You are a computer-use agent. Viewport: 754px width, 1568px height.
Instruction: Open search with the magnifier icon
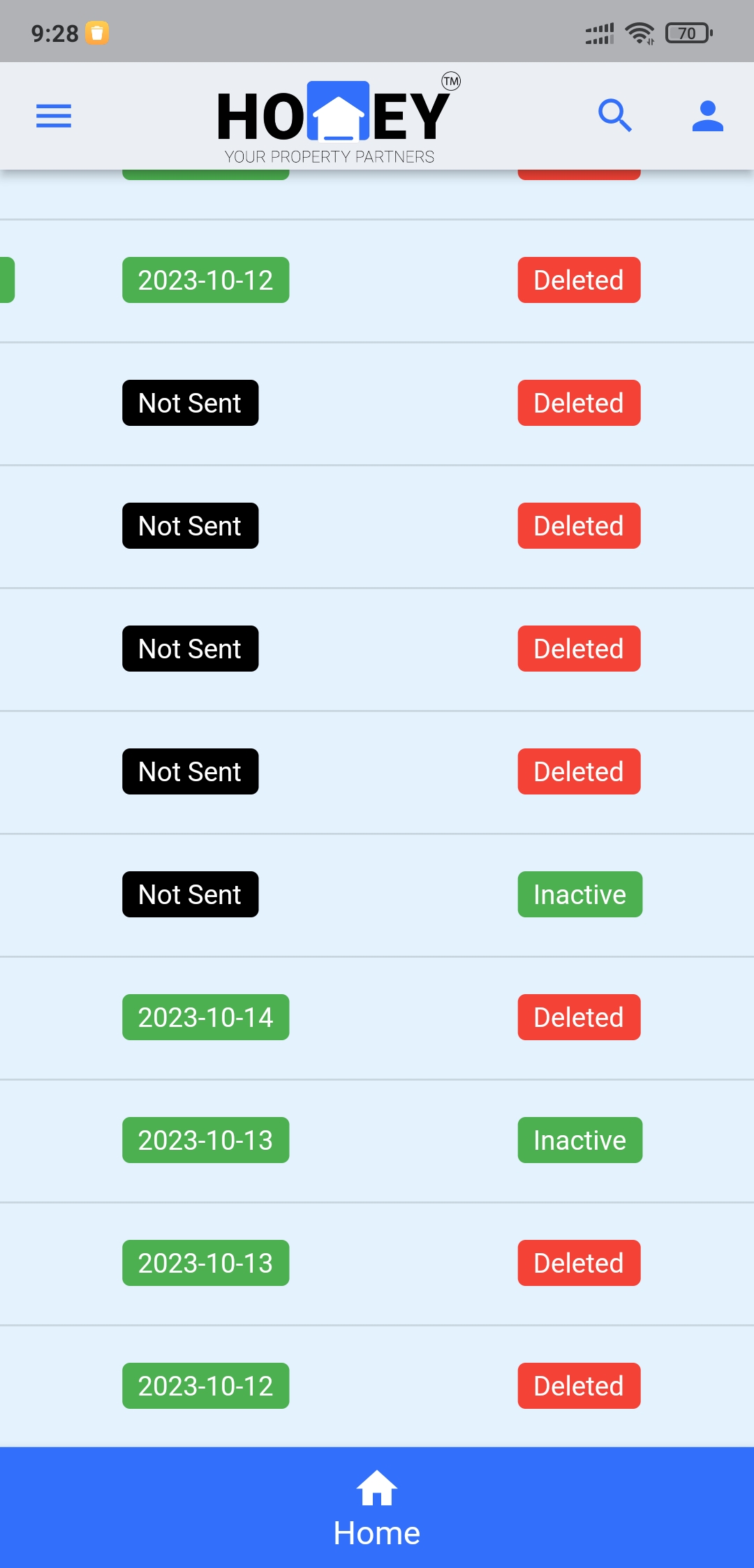(615, 116)
